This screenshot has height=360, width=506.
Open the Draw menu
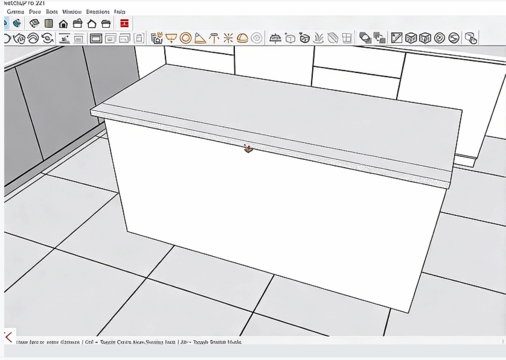[x=35, y=12]
